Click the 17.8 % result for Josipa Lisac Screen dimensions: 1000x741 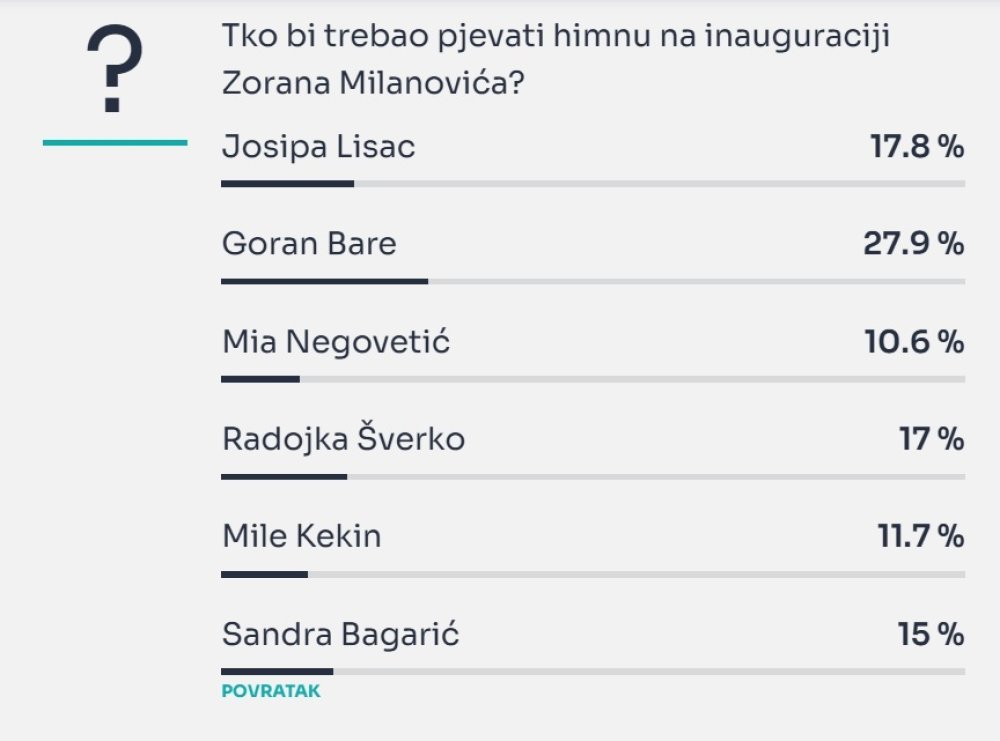point(917,147)
